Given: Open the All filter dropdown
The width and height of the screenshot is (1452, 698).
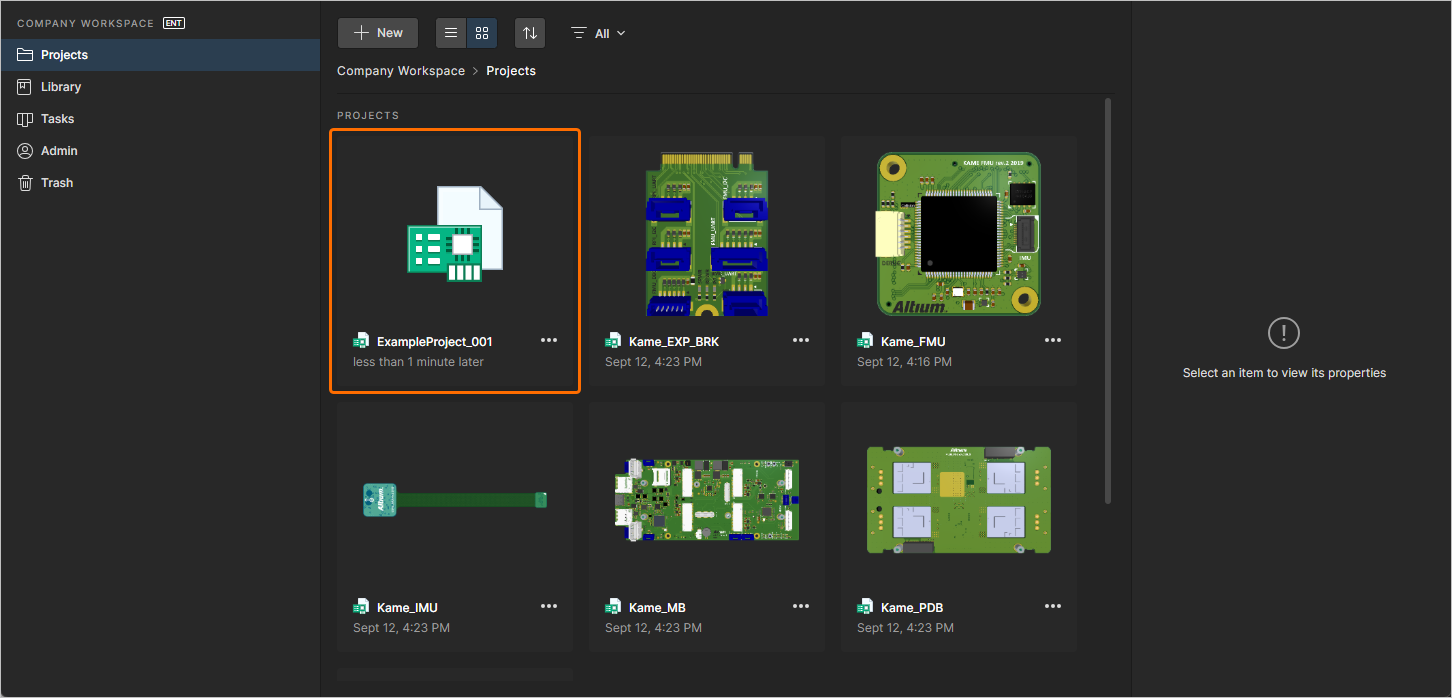Looking at the screenshot, I should (x=597, y=32).
